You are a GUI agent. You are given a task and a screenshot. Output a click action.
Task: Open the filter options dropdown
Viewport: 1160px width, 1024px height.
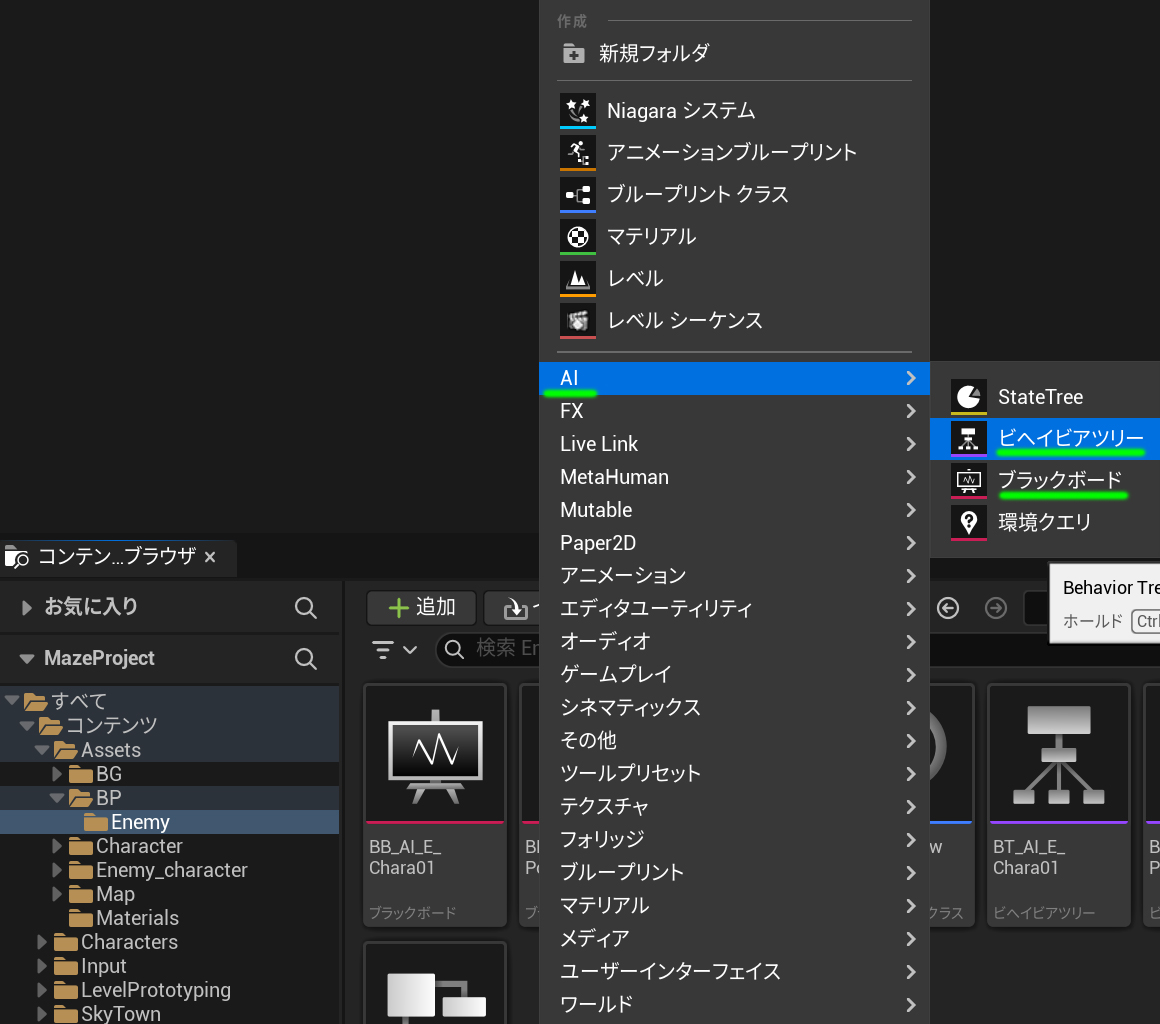pos(395,649)
